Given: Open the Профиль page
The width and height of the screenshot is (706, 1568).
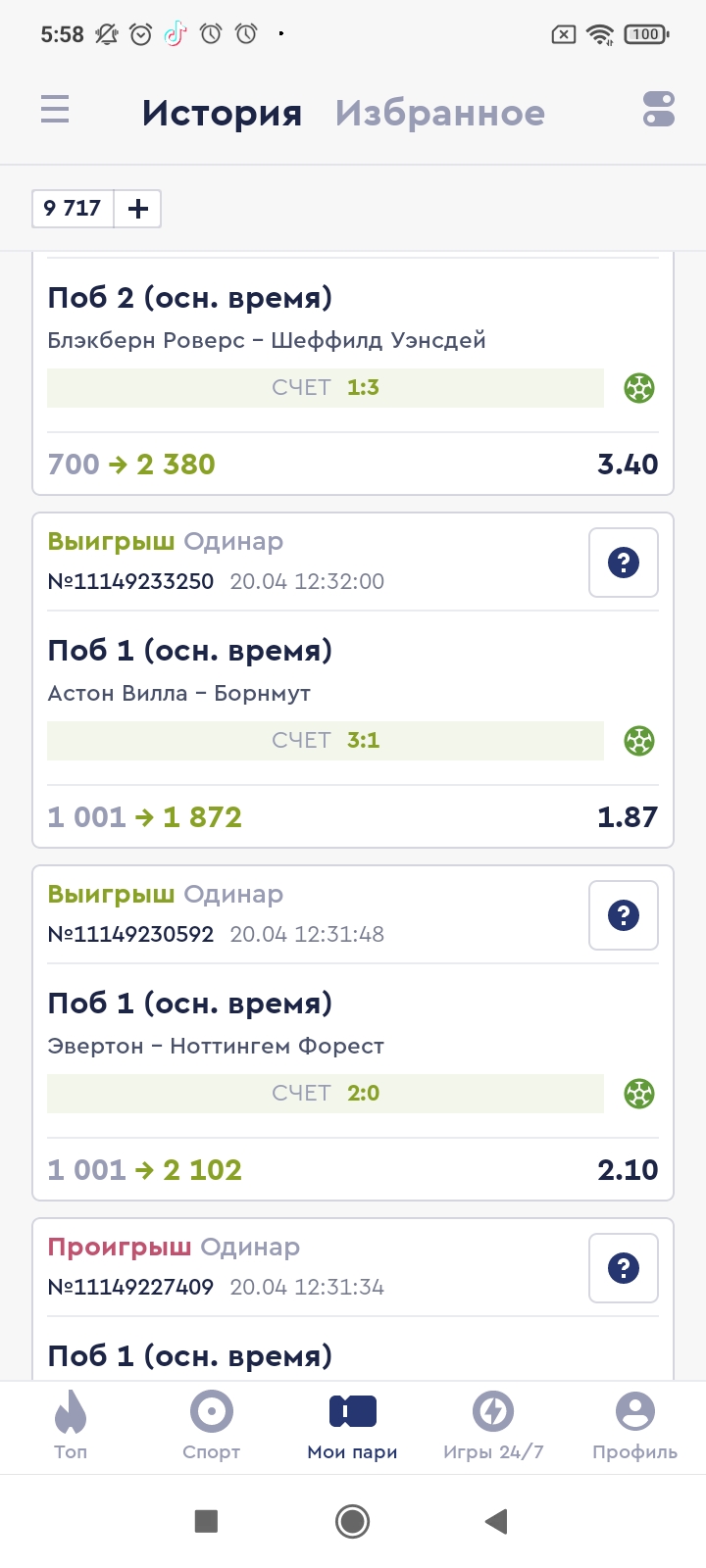Looking at the screenshot, I should tap(634, 1425).
